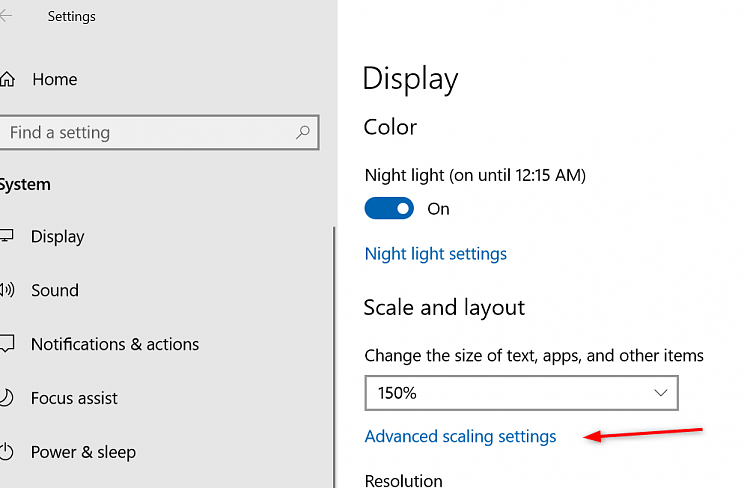Go to Focus assist settings
The height and width of the screenshot is (488, 750).
[74, 399]
